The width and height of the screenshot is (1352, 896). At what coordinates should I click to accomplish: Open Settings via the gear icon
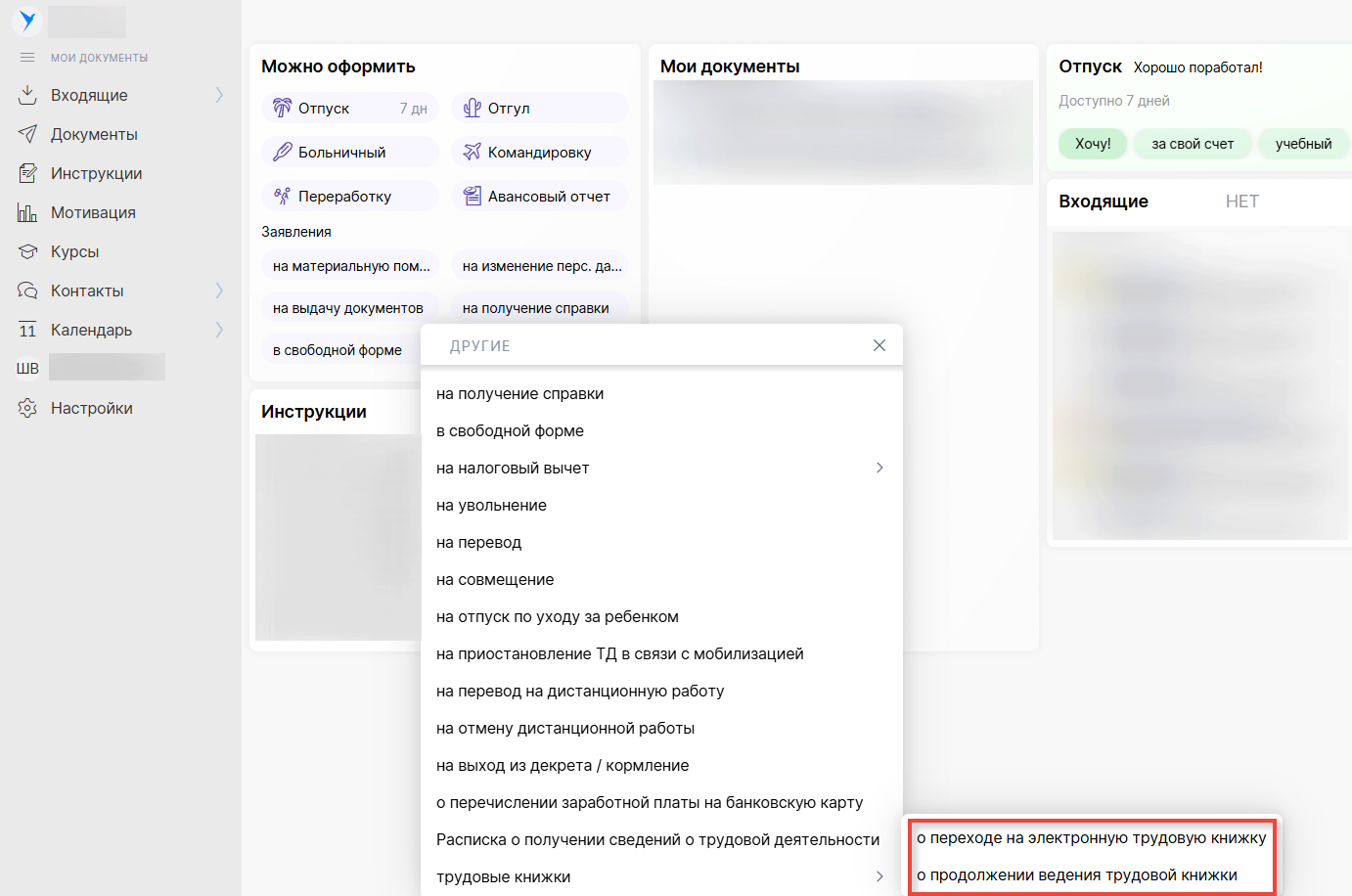tap(27, 408)
